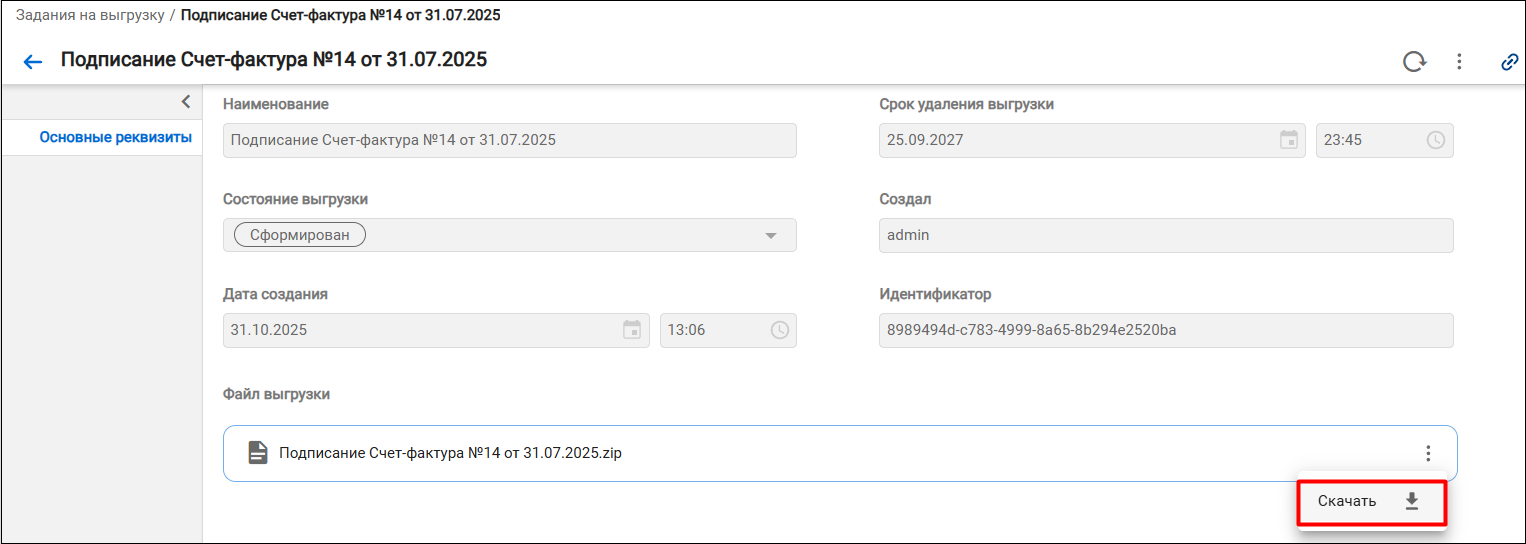Open file Подписание Счет-фактура №14 zip

(x=450, y=453)
